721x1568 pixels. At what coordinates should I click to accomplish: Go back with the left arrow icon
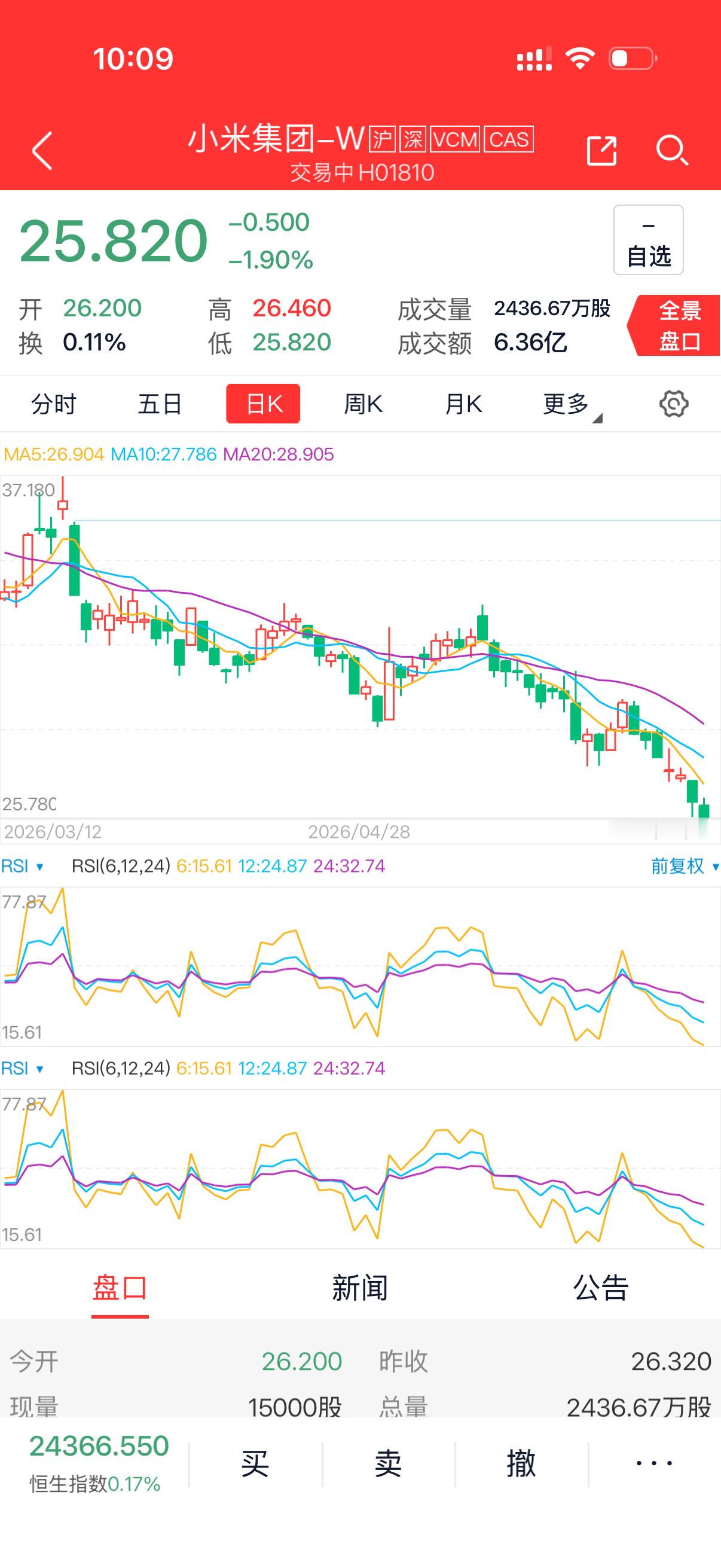pyautogui.click(x=42, y=150)
